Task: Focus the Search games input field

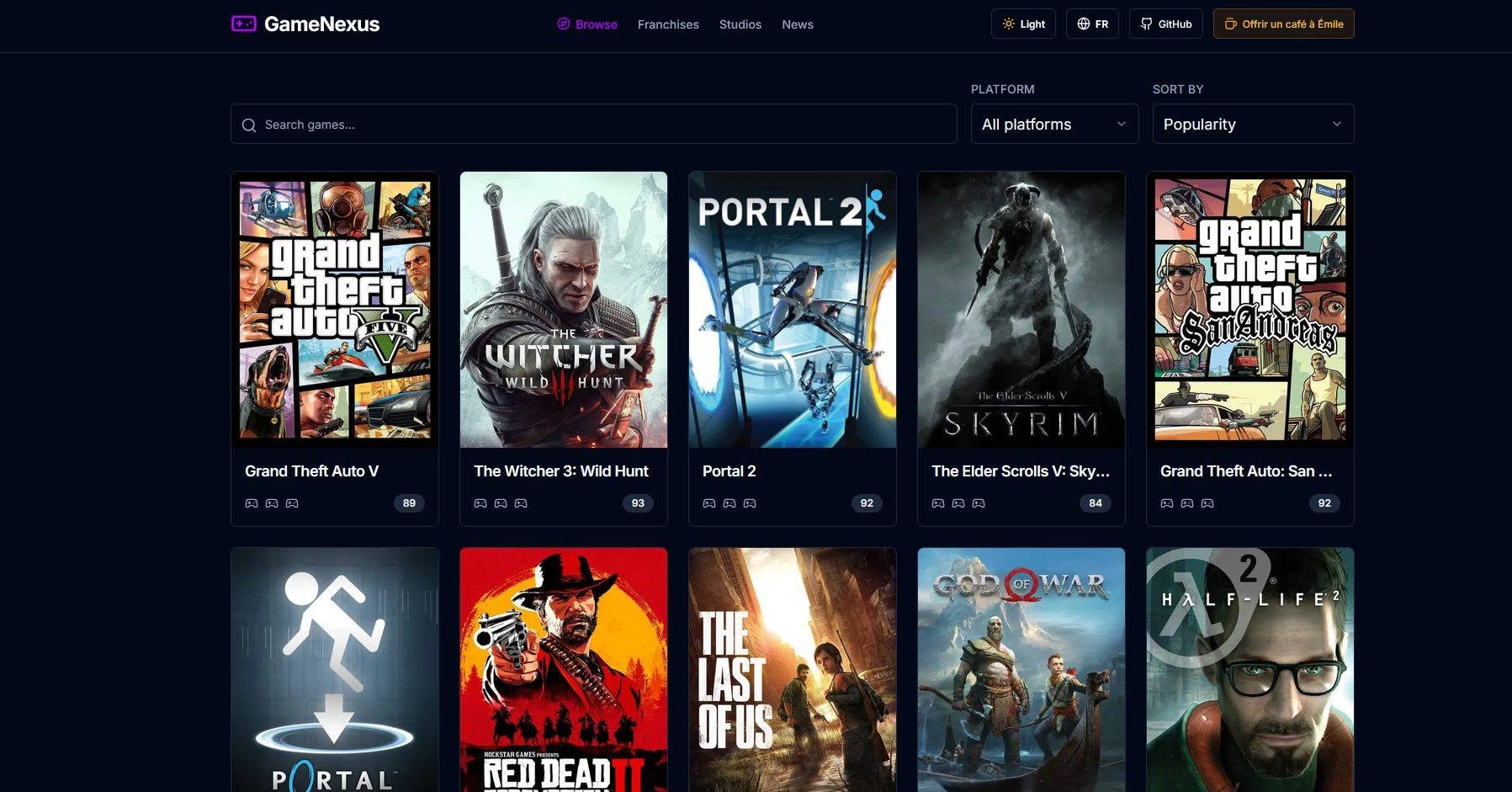Action: [x=594, y=124]
